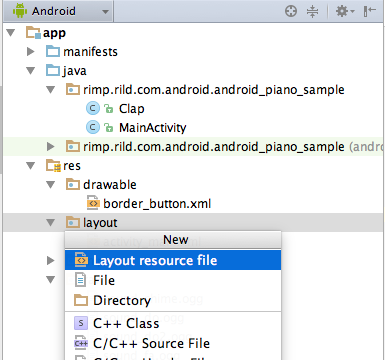The image size is (385, 360).
Task: Collapse the app module node
Action: tap(11, 33)
